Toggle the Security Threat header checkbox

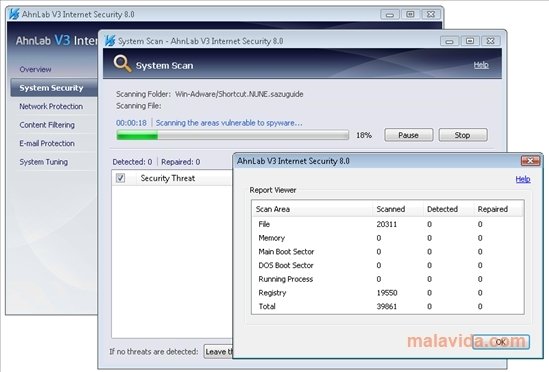coord(120,178)
